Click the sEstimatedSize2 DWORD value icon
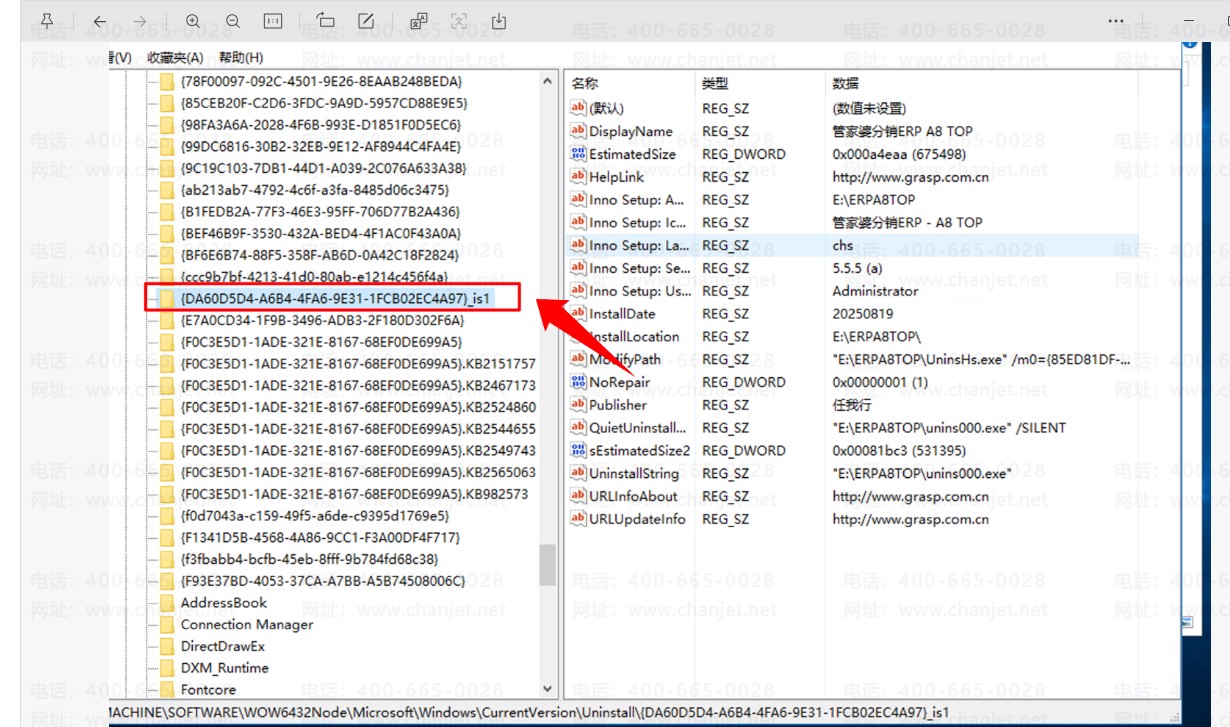The image size is (1230, 727). pos(577,451)
